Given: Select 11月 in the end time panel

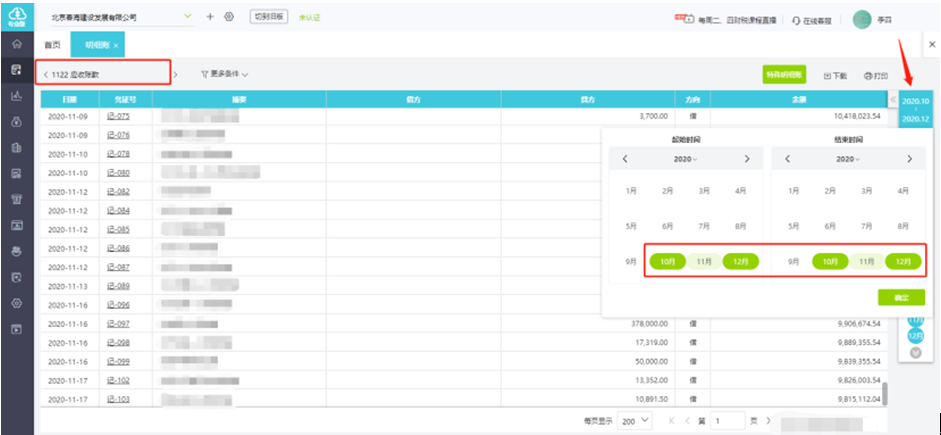Looking at the screenshot, I should [x=867, y=262].
